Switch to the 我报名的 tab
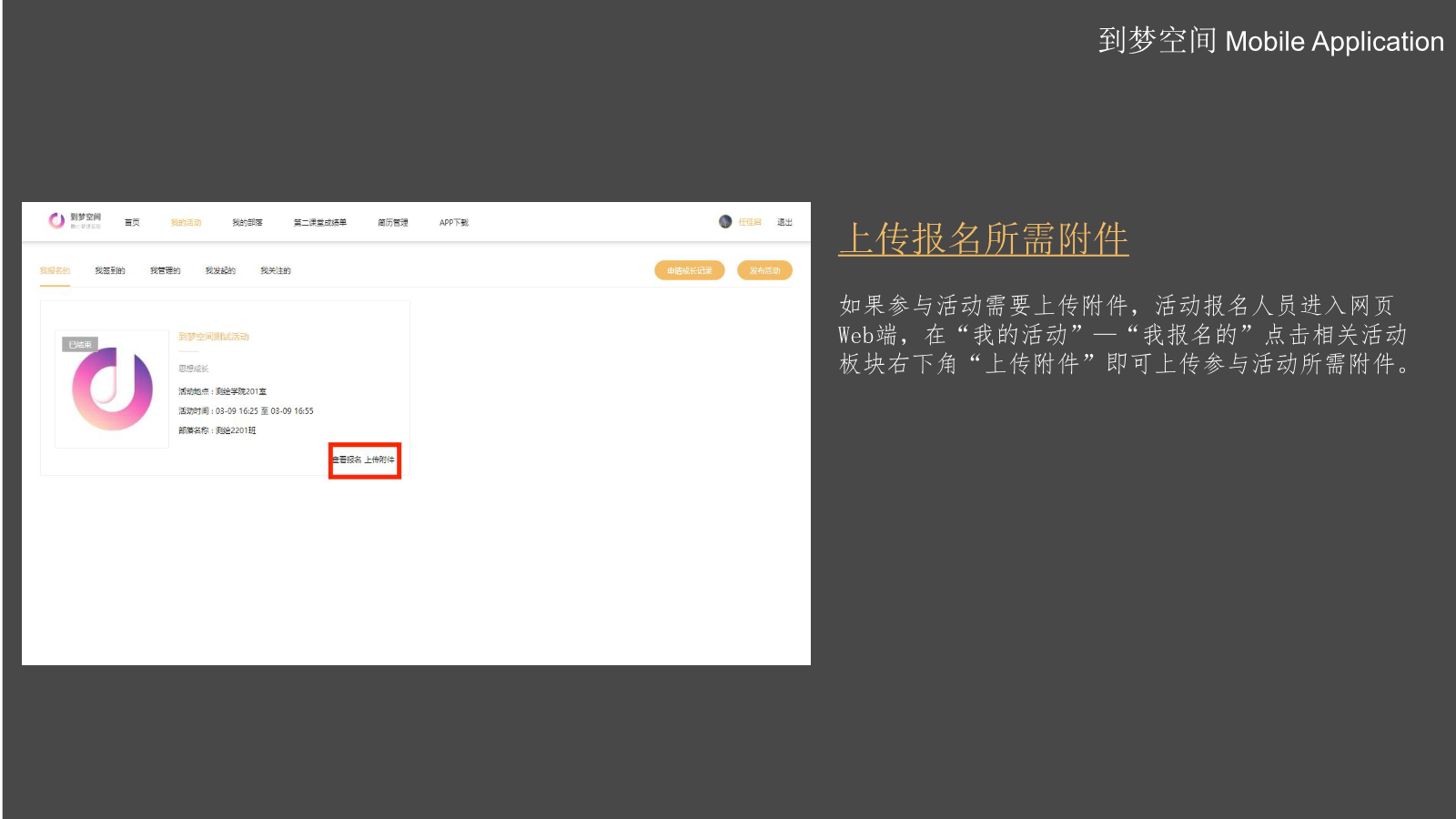The width and height of the screenshot is (1456, 819). 55,271
